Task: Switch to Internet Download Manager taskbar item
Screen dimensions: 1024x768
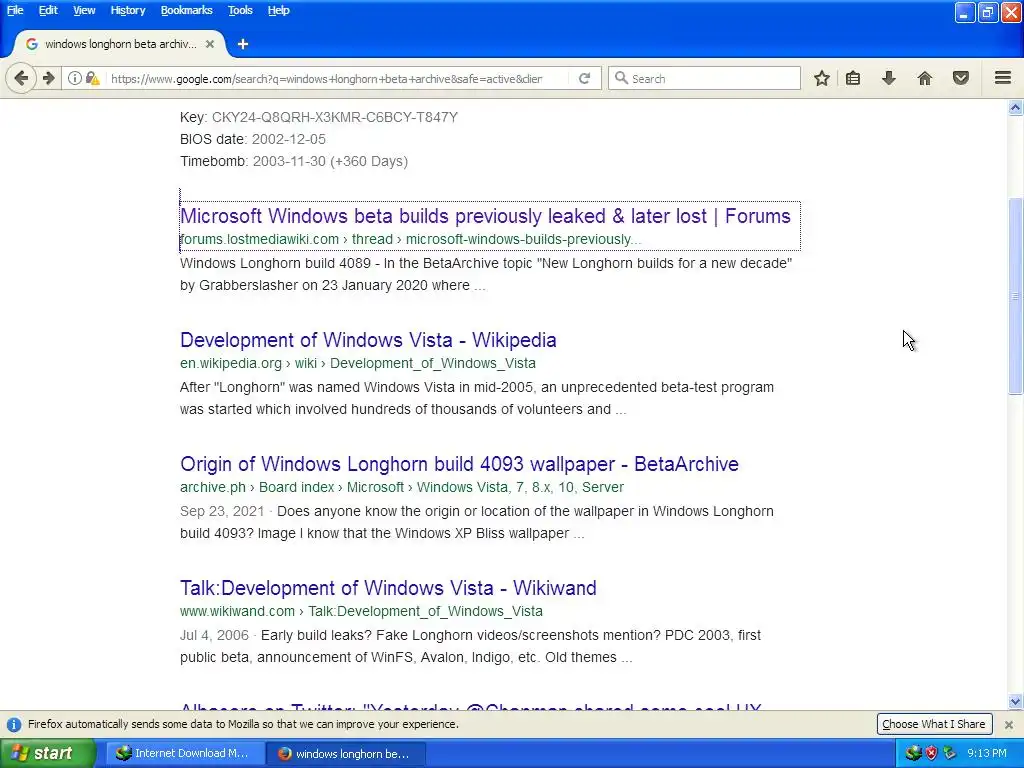Action: coord(185,753)
